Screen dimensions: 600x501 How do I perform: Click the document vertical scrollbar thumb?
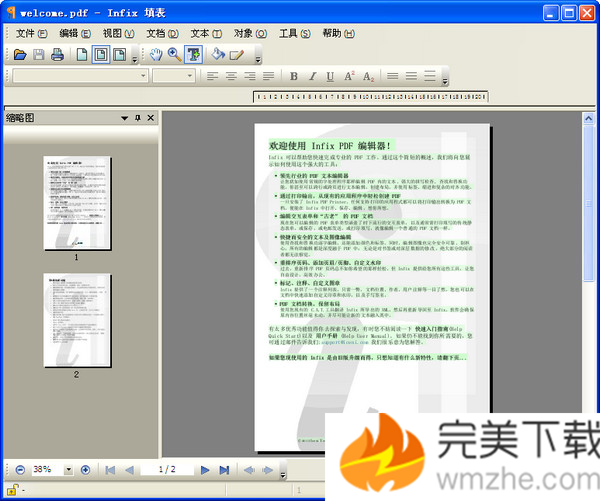tap(589, 204)
